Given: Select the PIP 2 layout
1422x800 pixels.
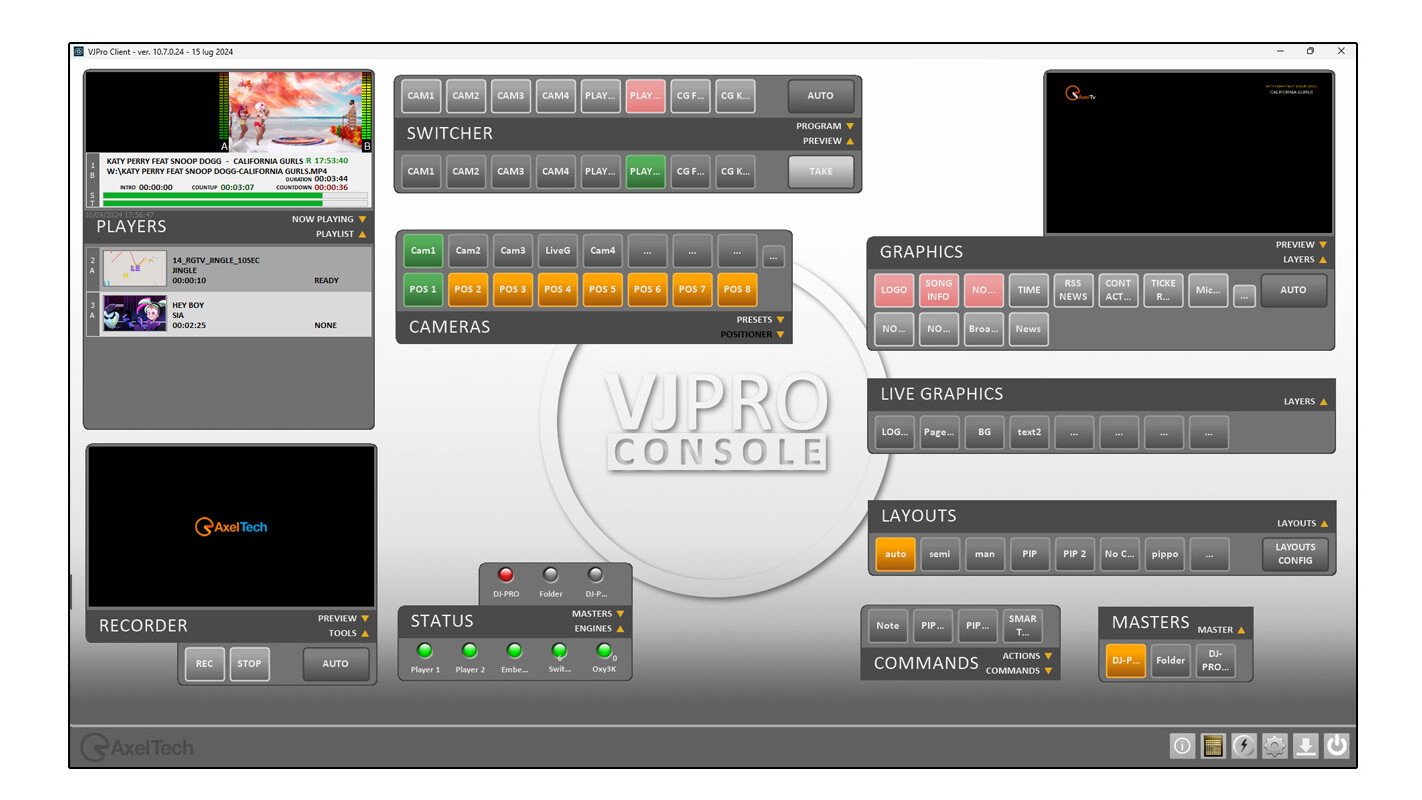Looking at the screenshot, I should coord(1074,554).
